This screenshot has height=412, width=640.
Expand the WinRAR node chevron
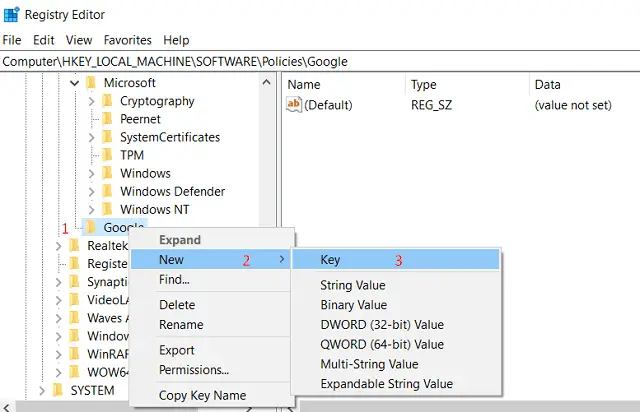point(59,354)
